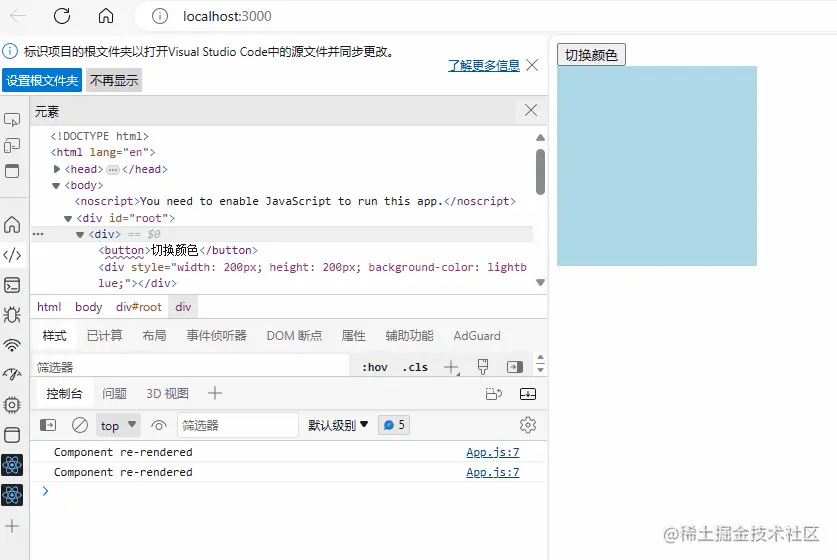The image size is (837, 560).
Task: Click html in the breadcrumb
Action: (49, 307)
